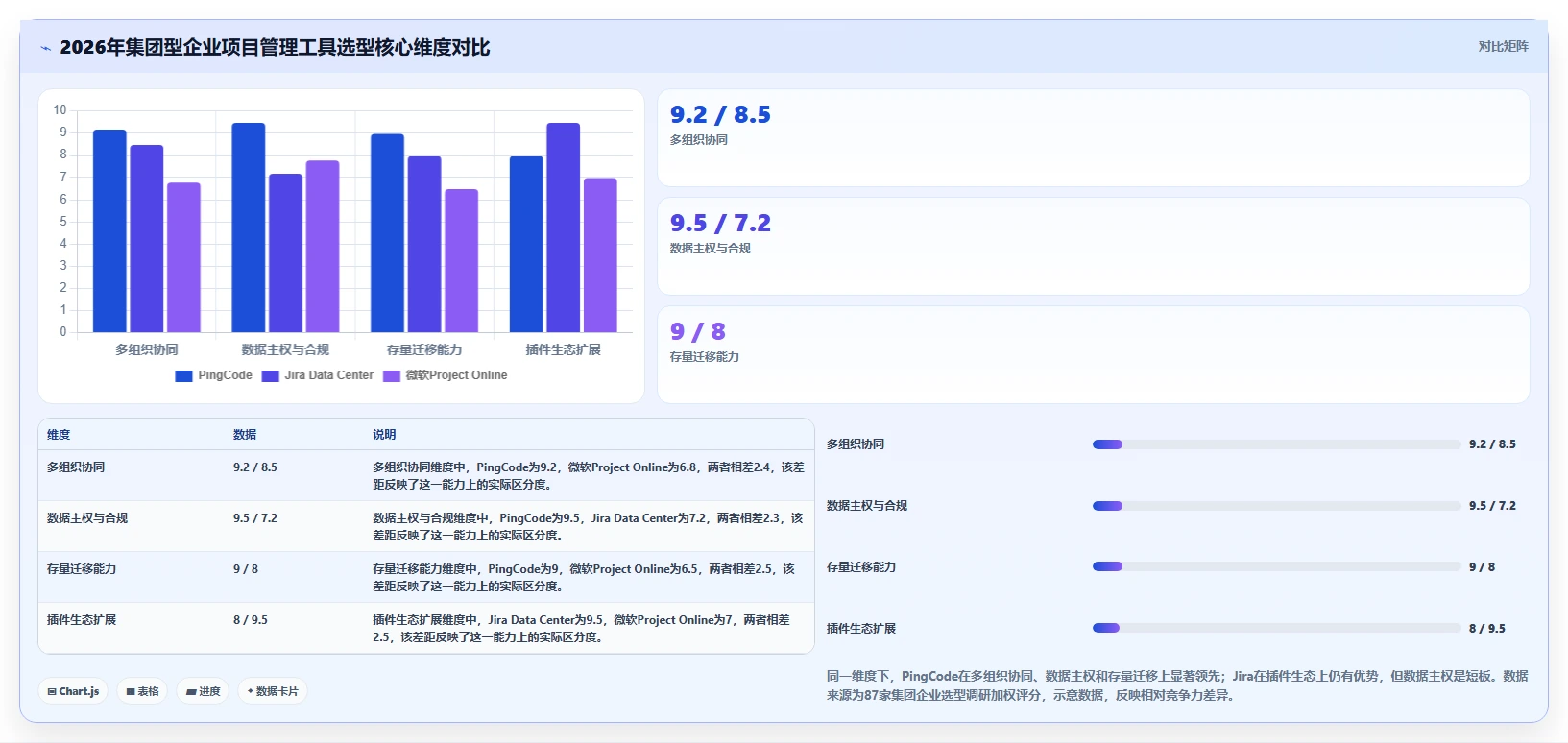Click the PingCode bar for 存量迁移能力

[x=387, y=232]
